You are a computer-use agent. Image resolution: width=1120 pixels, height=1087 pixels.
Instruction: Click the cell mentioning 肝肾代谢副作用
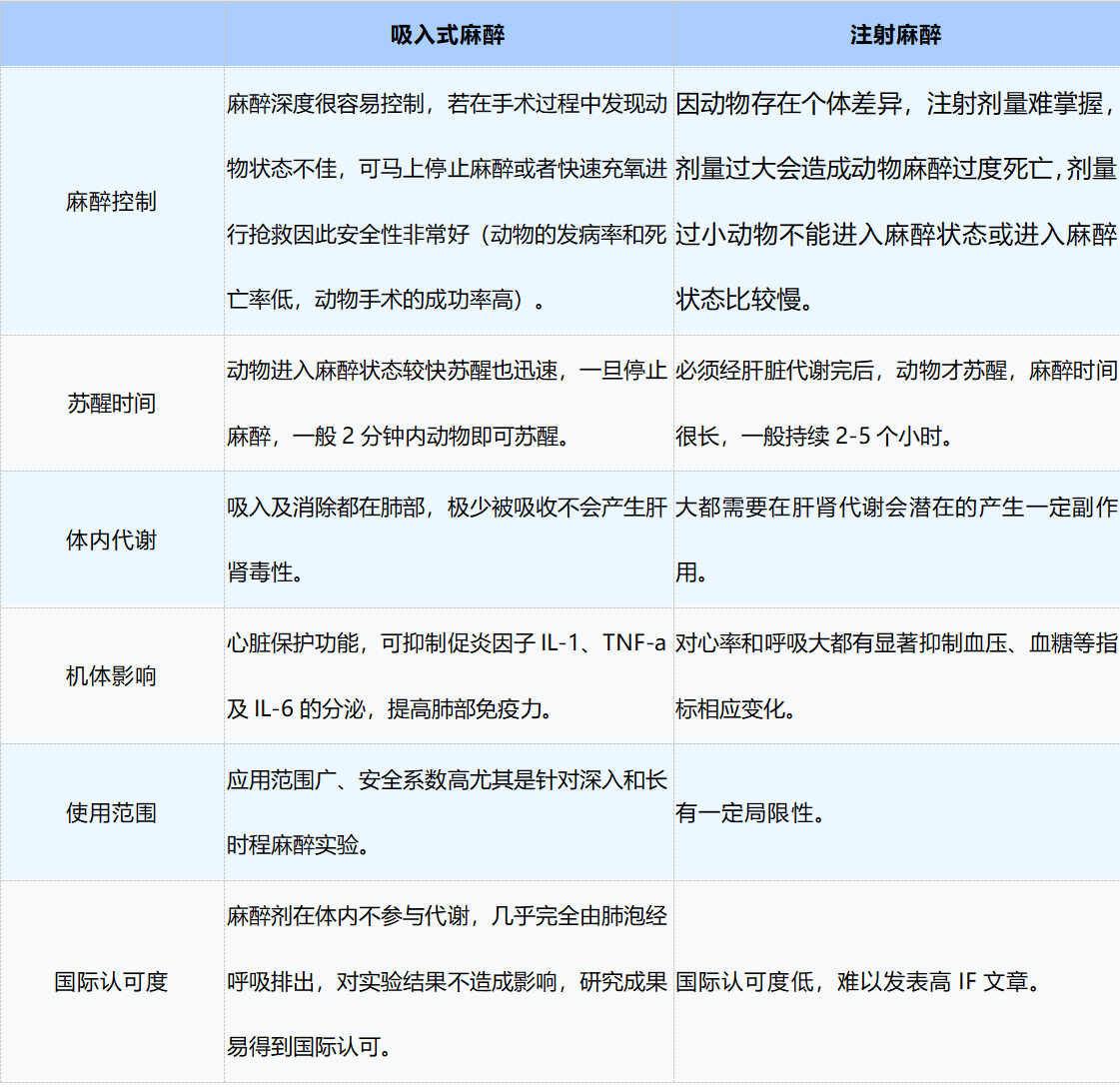pyautogui.click(x=894, y=540)
